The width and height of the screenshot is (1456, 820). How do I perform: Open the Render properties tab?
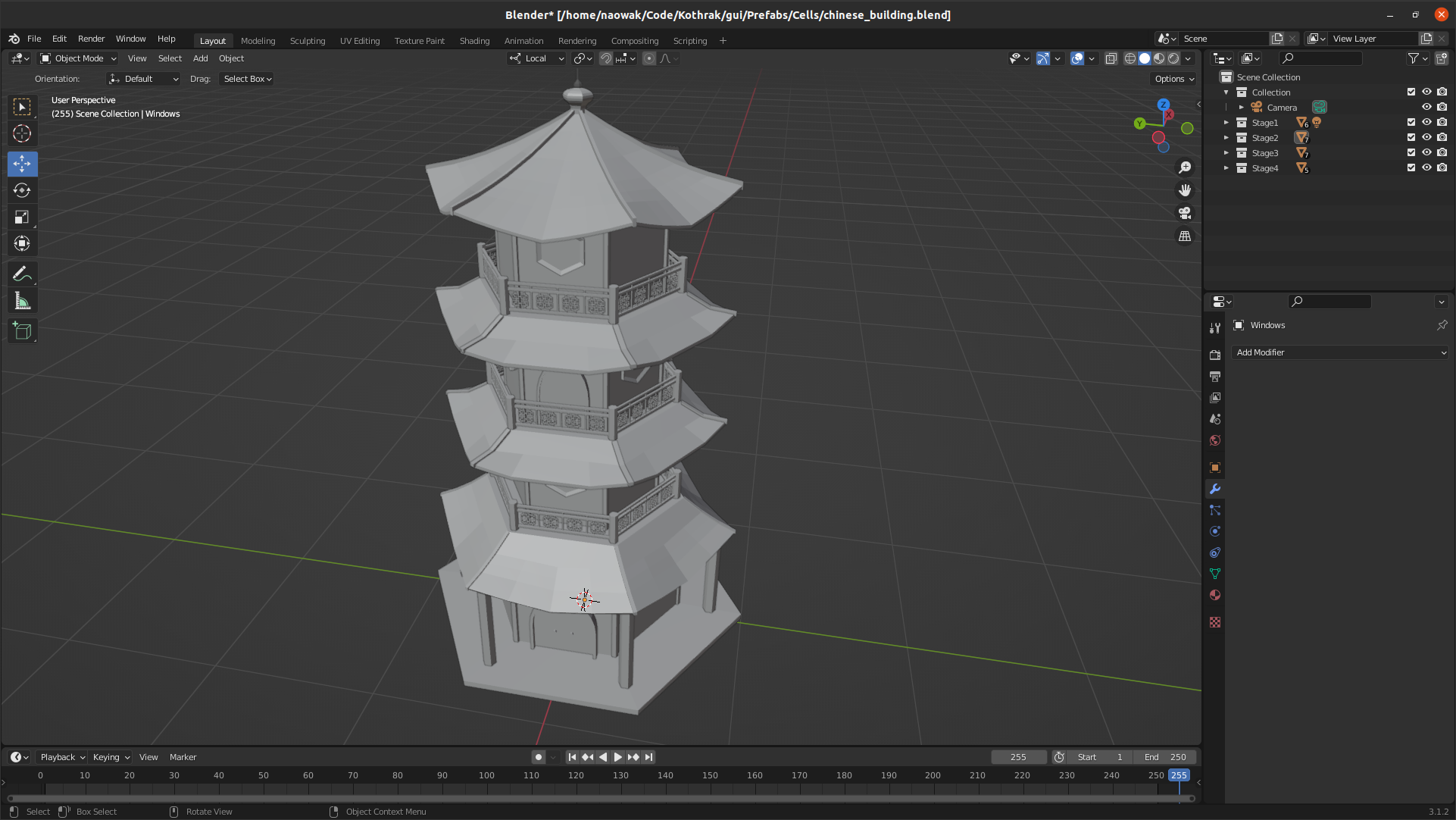[x=1215, y=355]
